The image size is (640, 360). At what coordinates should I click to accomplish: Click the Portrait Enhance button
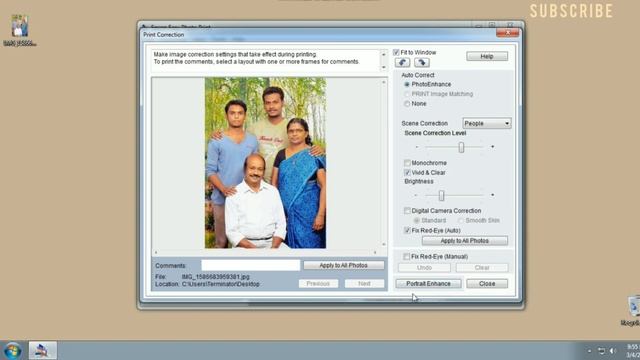point(428,284)
